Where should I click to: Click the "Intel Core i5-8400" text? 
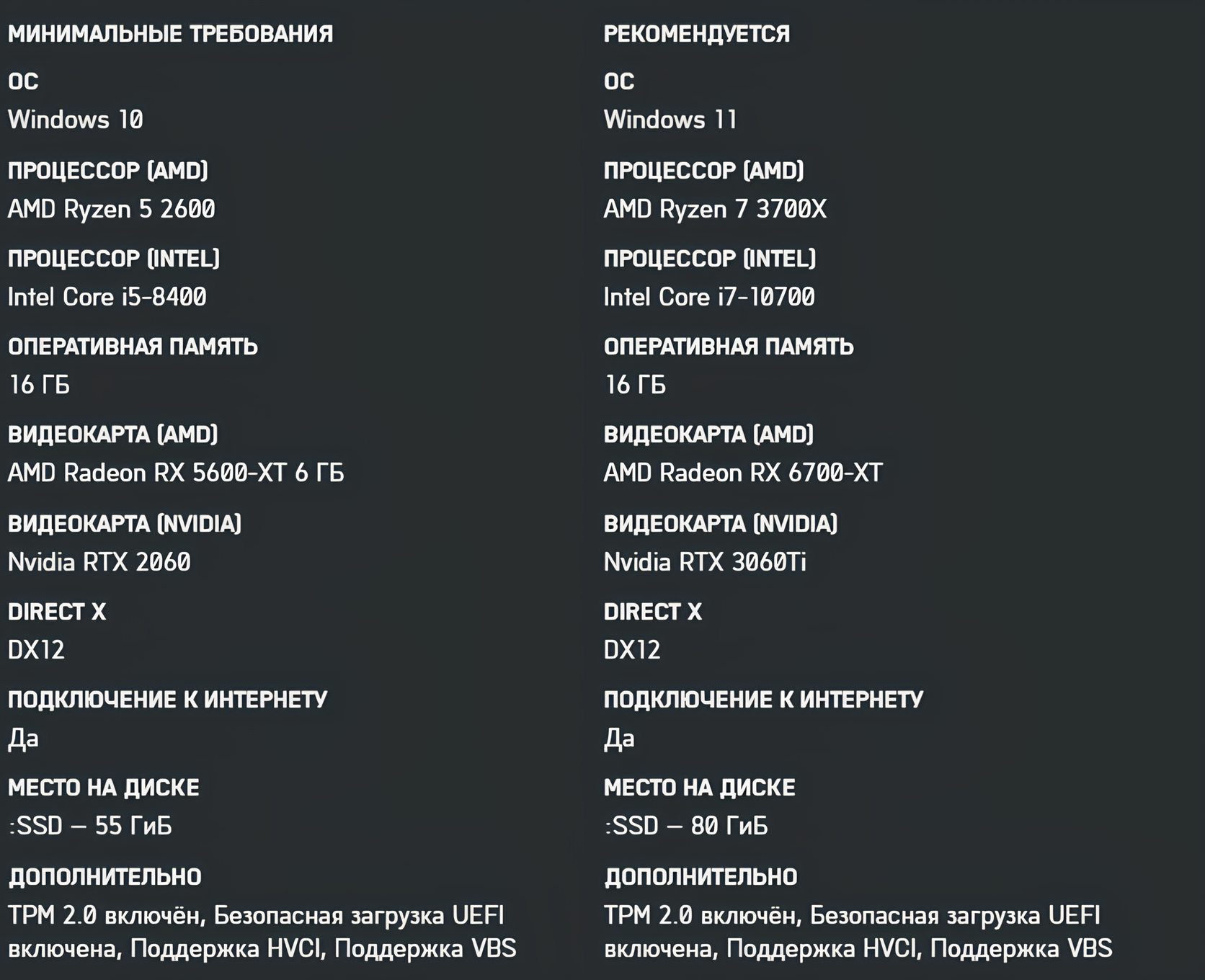coord(107,297)
